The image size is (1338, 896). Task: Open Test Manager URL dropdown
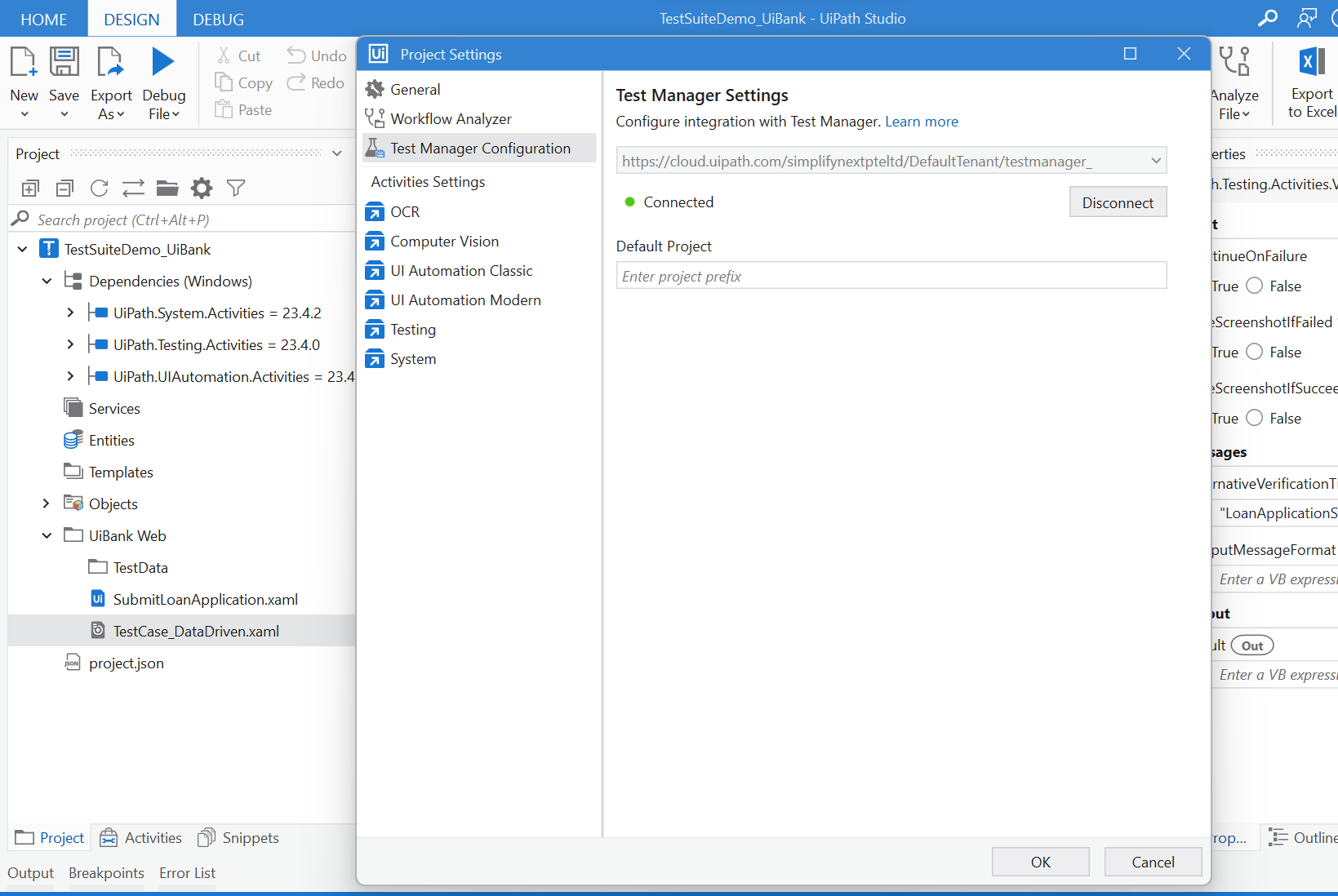pos(1156,161)
